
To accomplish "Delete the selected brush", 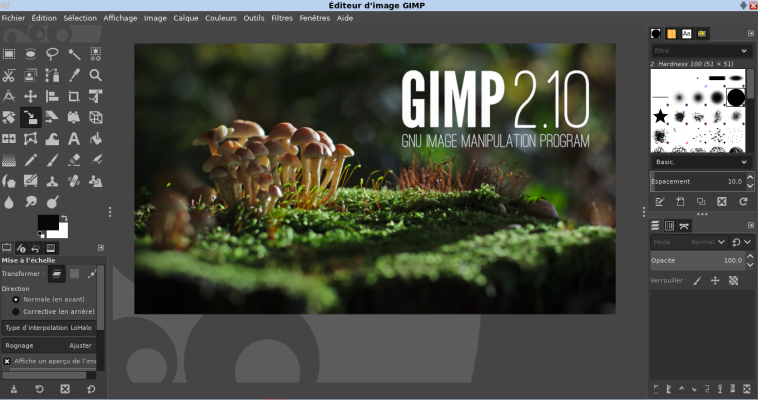I will click(722, 201).
